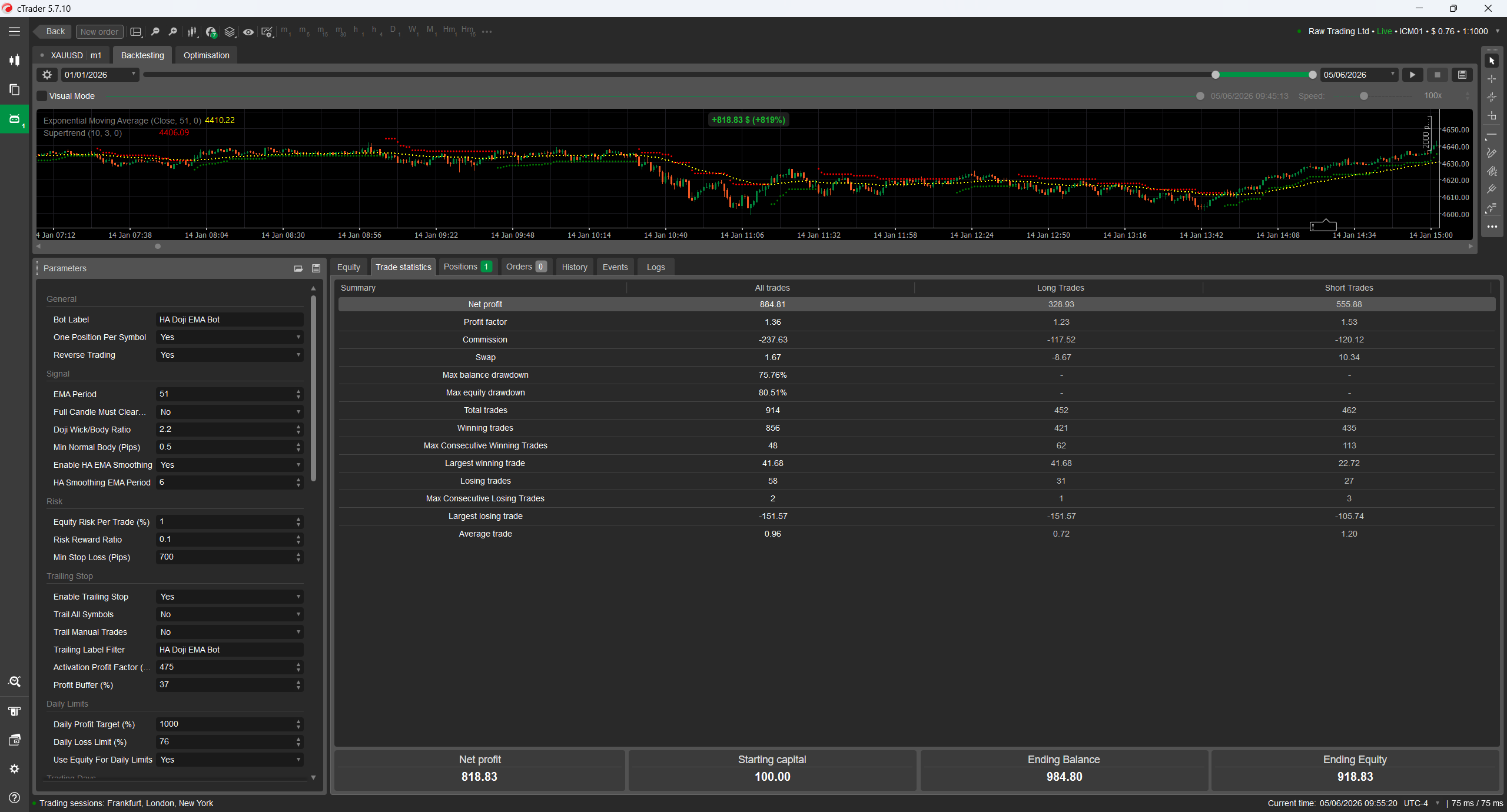Enable the Visual Mode checkbox
This screenshot has height=812, width=1507.
click(42, 96)
